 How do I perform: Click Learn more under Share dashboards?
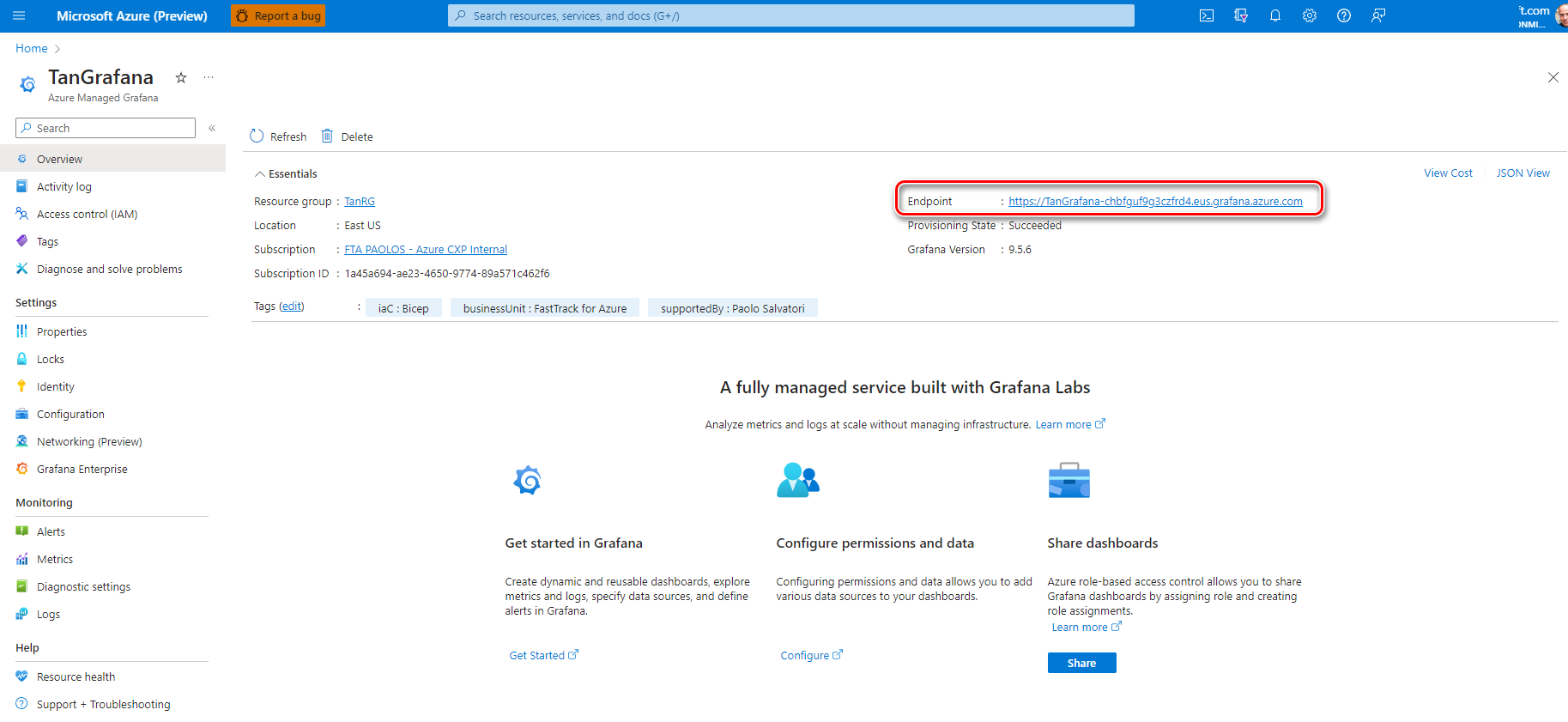pos(1087,627)
